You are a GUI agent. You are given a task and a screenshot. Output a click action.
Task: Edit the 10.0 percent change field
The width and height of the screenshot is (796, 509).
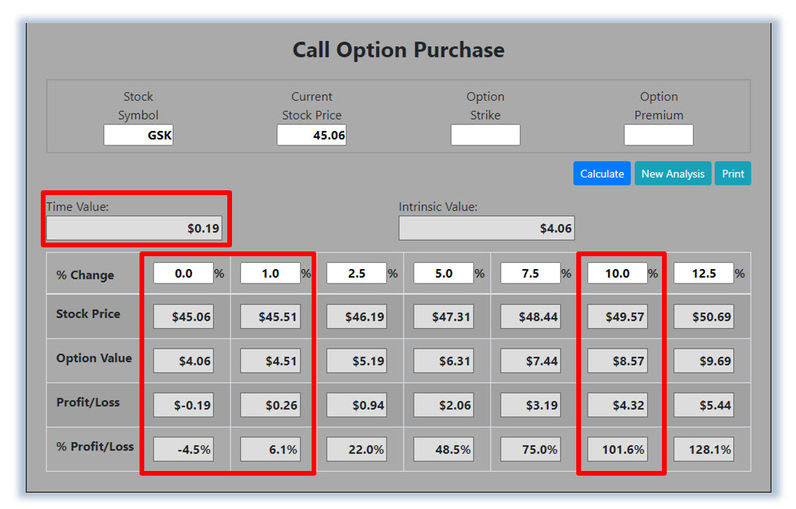point(617,274)
